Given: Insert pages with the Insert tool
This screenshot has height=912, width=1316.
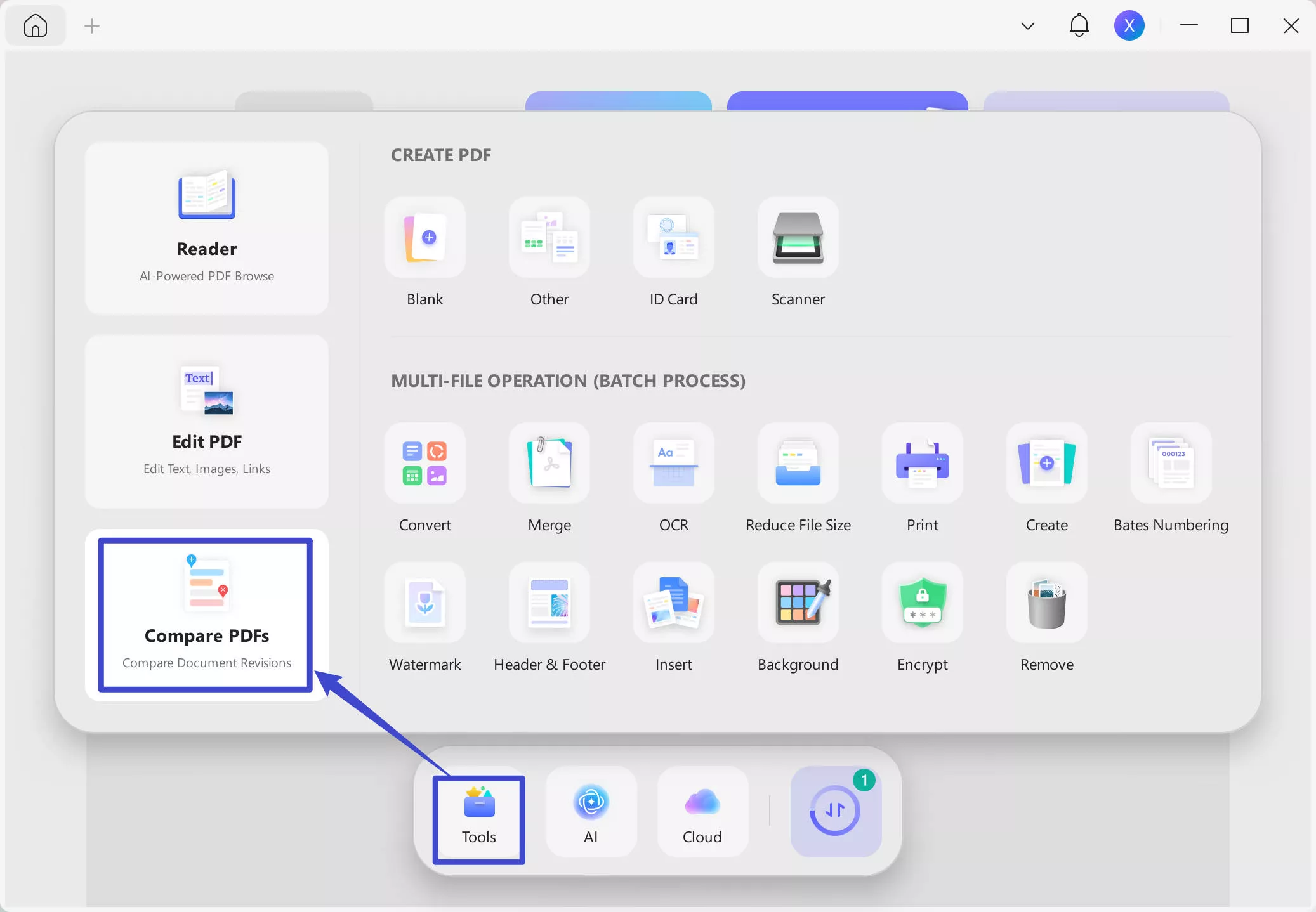Looking at the screenshot, I should 673,603.
